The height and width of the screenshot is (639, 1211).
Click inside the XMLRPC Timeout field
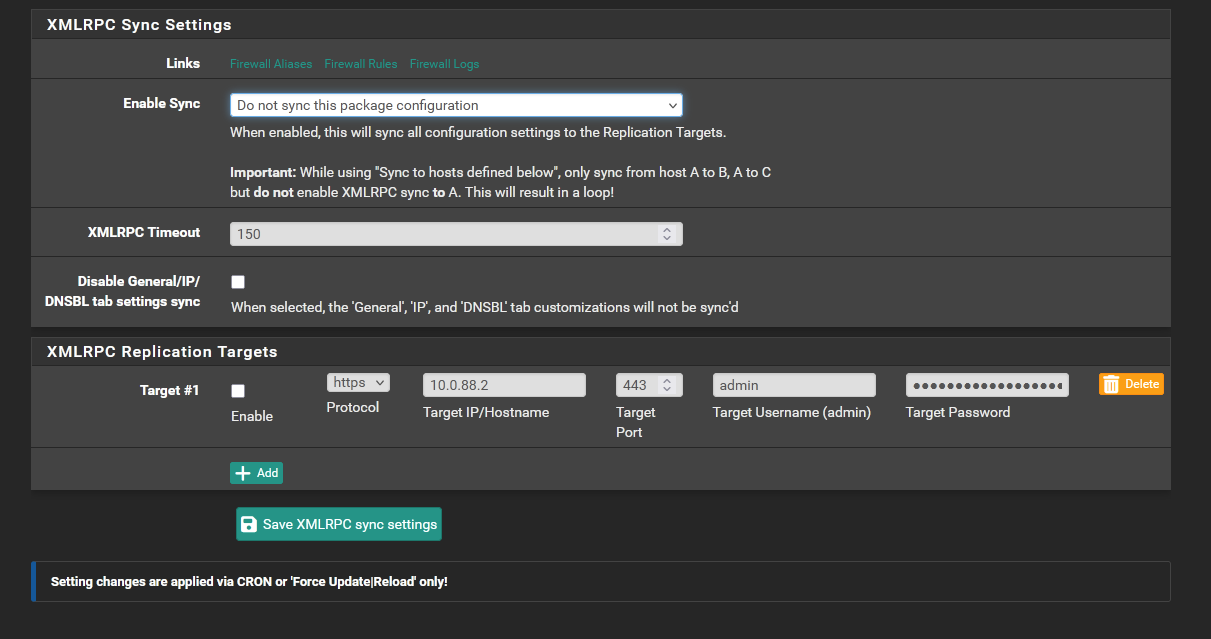(x=440, y=234)
